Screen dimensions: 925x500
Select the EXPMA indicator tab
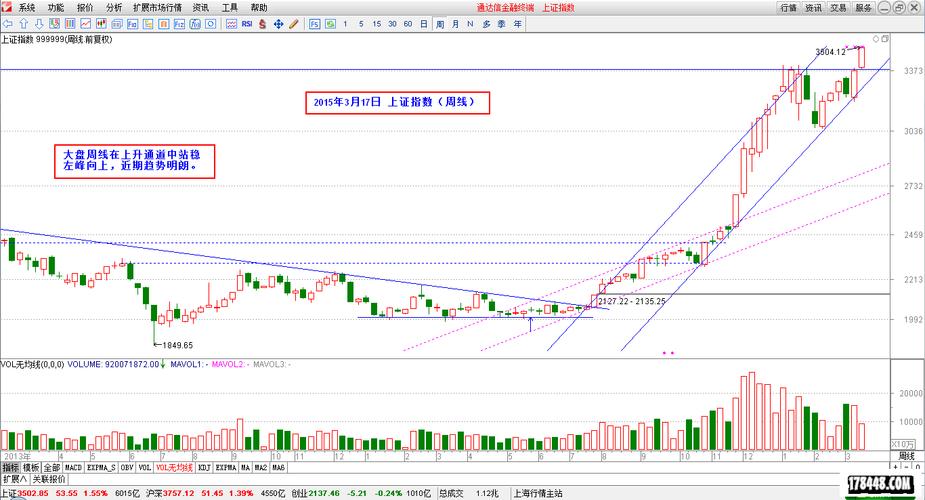pos(225,468)
